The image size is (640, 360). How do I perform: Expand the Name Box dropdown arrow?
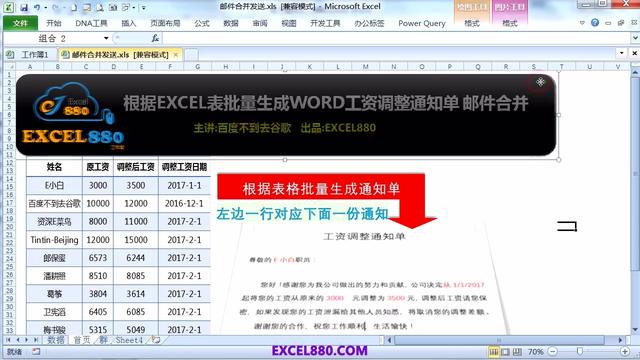[106, 38]
